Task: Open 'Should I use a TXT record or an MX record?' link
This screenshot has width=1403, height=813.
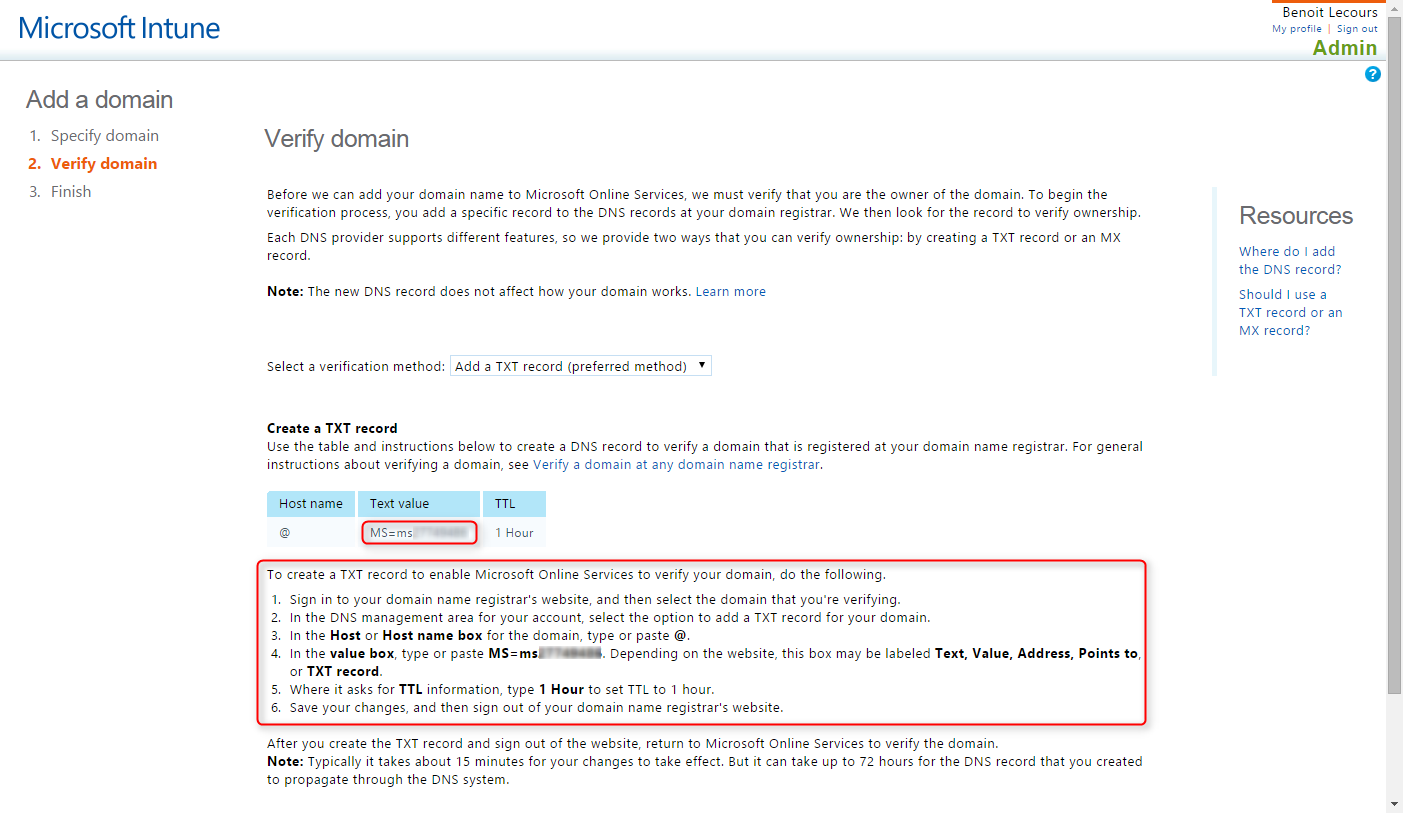Action: tap(1291, 312)
